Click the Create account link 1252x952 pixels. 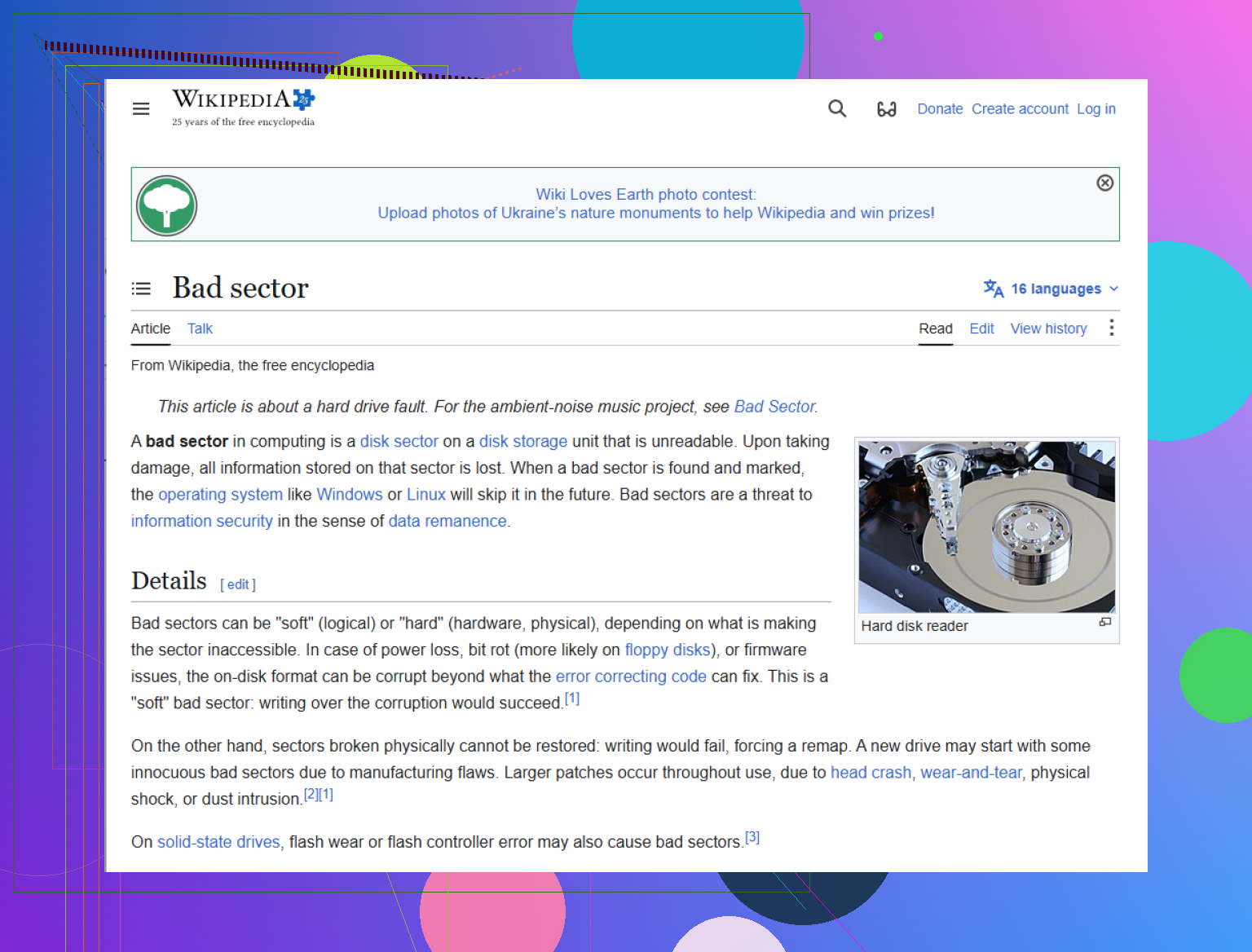tap(1020, 109)
